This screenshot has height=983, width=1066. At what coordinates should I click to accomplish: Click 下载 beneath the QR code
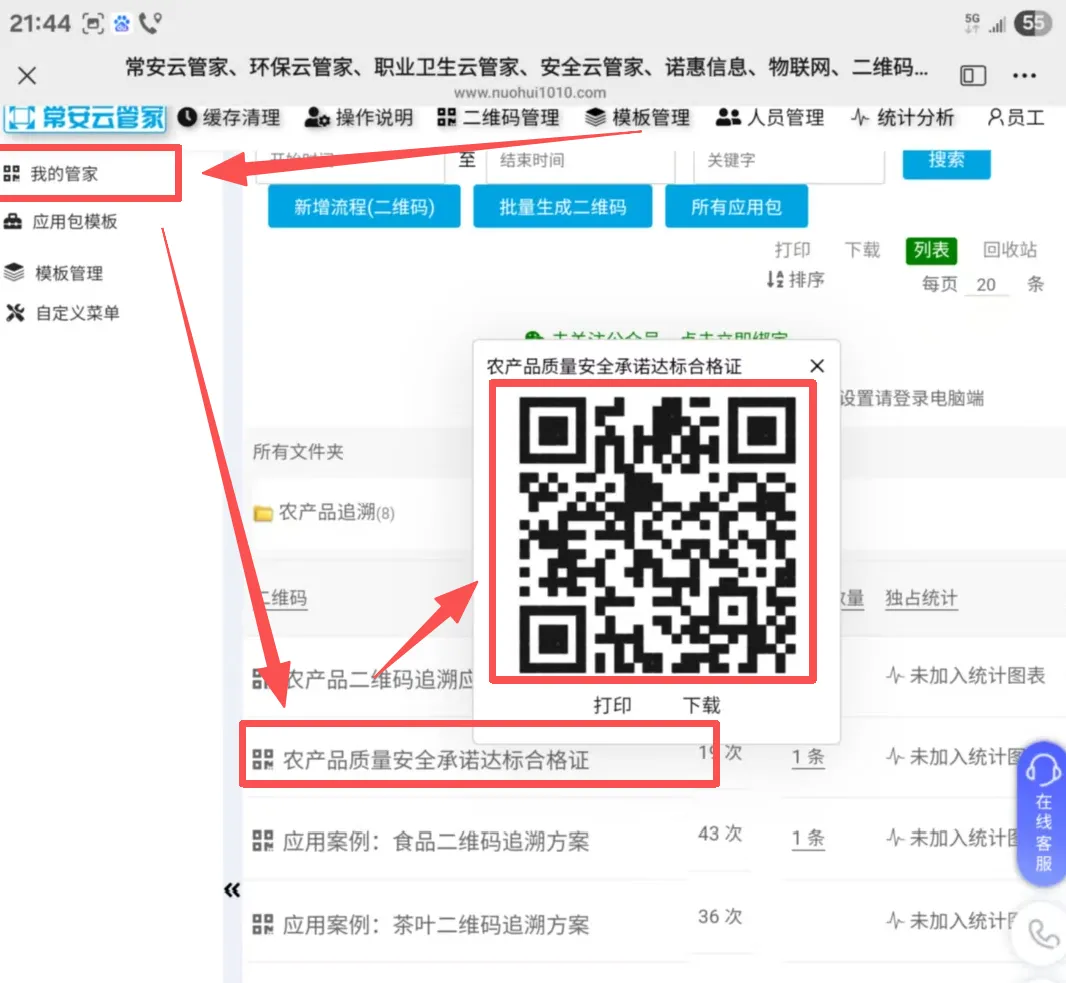click(x=701, y=705)
